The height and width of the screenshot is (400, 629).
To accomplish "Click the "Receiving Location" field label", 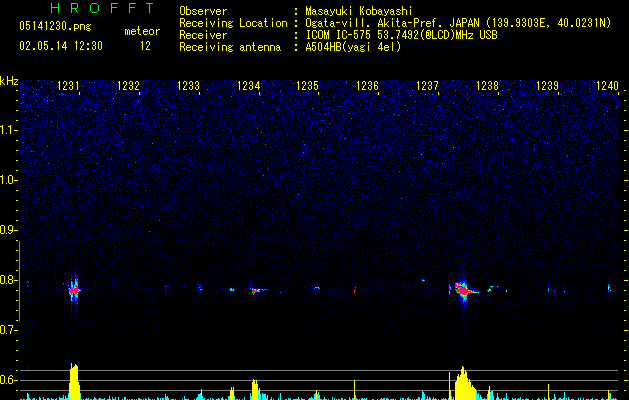I will 233,23.
